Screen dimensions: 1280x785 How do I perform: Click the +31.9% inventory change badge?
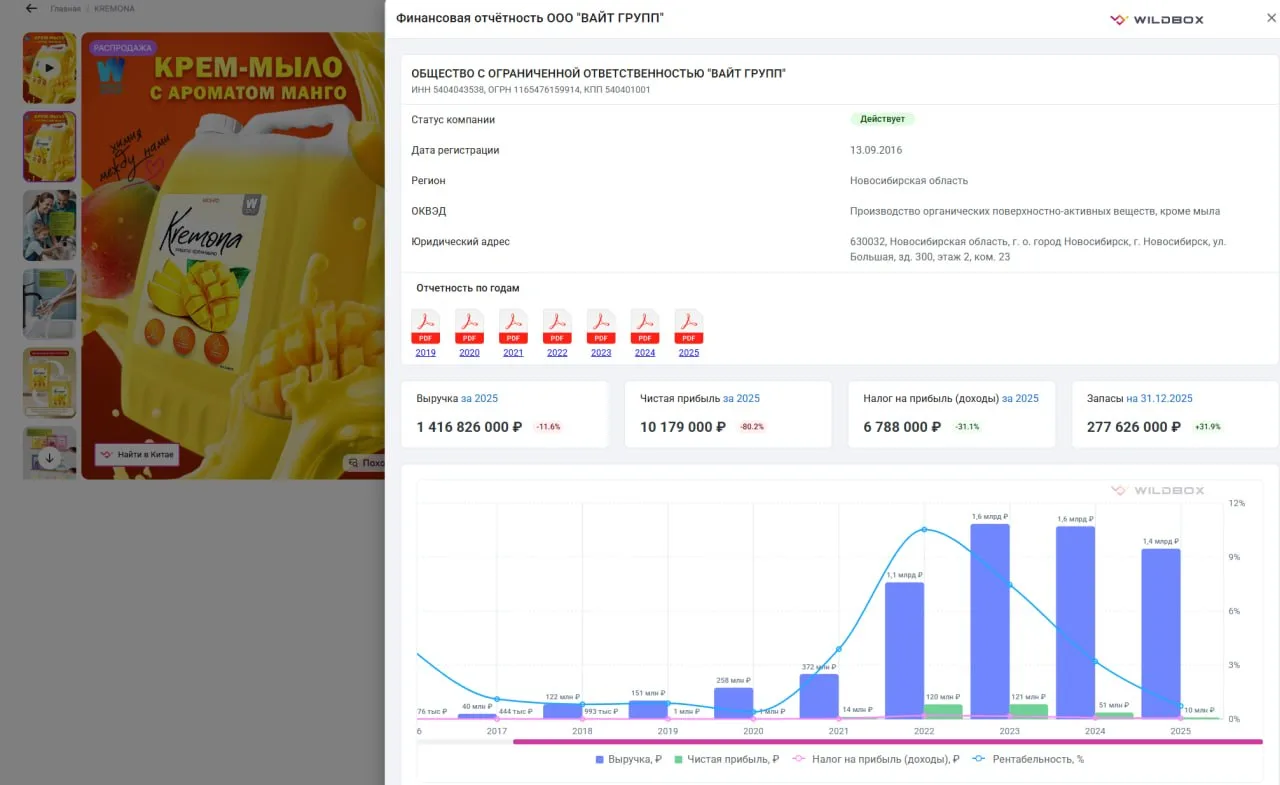[x=1208, y=427]
